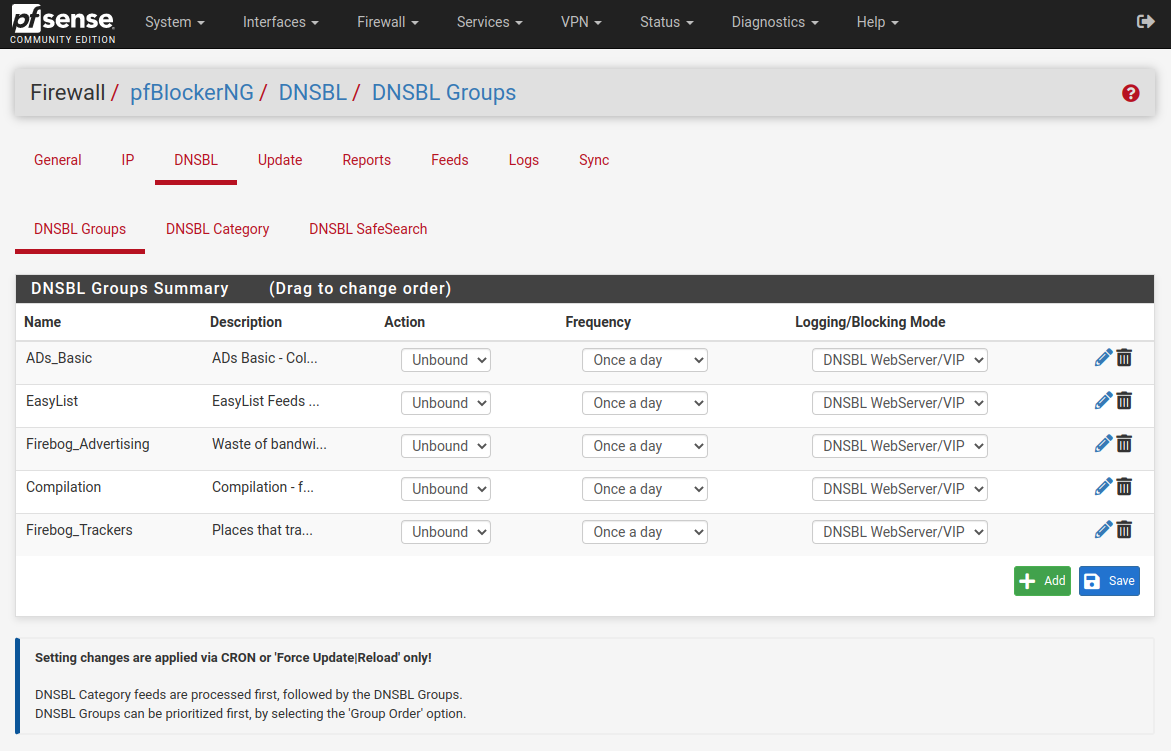Open Logging/Blocking Mode dropdown for Compilation

(900, 489)
